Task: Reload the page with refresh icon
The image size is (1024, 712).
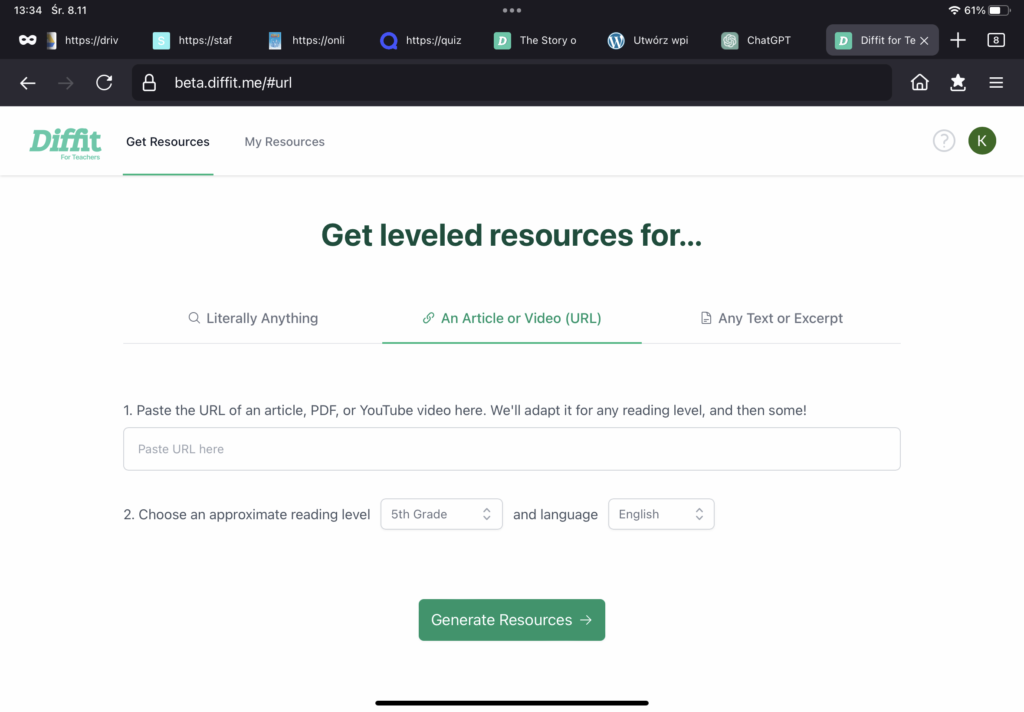Action: pos(104,83)
